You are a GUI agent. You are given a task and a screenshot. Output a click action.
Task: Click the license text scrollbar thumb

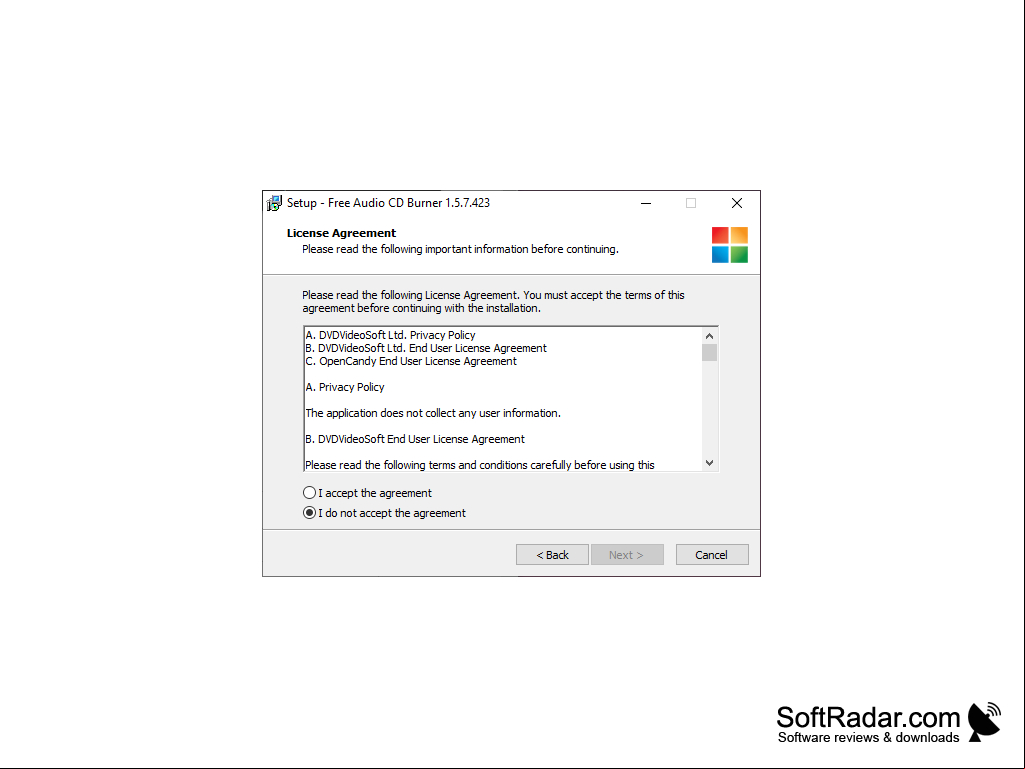click(709, 352)
